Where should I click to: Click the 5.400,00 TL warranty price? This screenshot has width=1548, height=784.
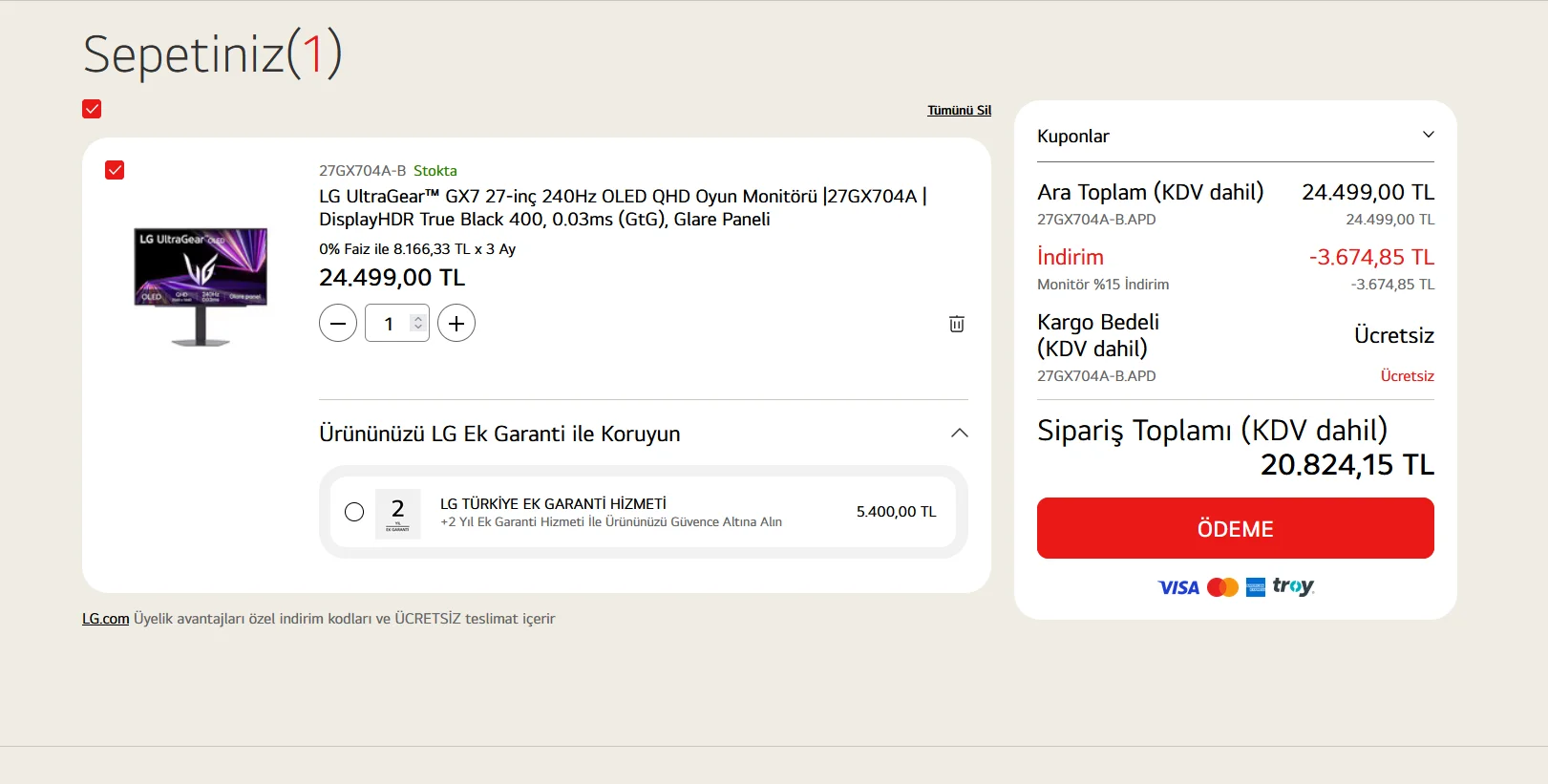(897, 512)
